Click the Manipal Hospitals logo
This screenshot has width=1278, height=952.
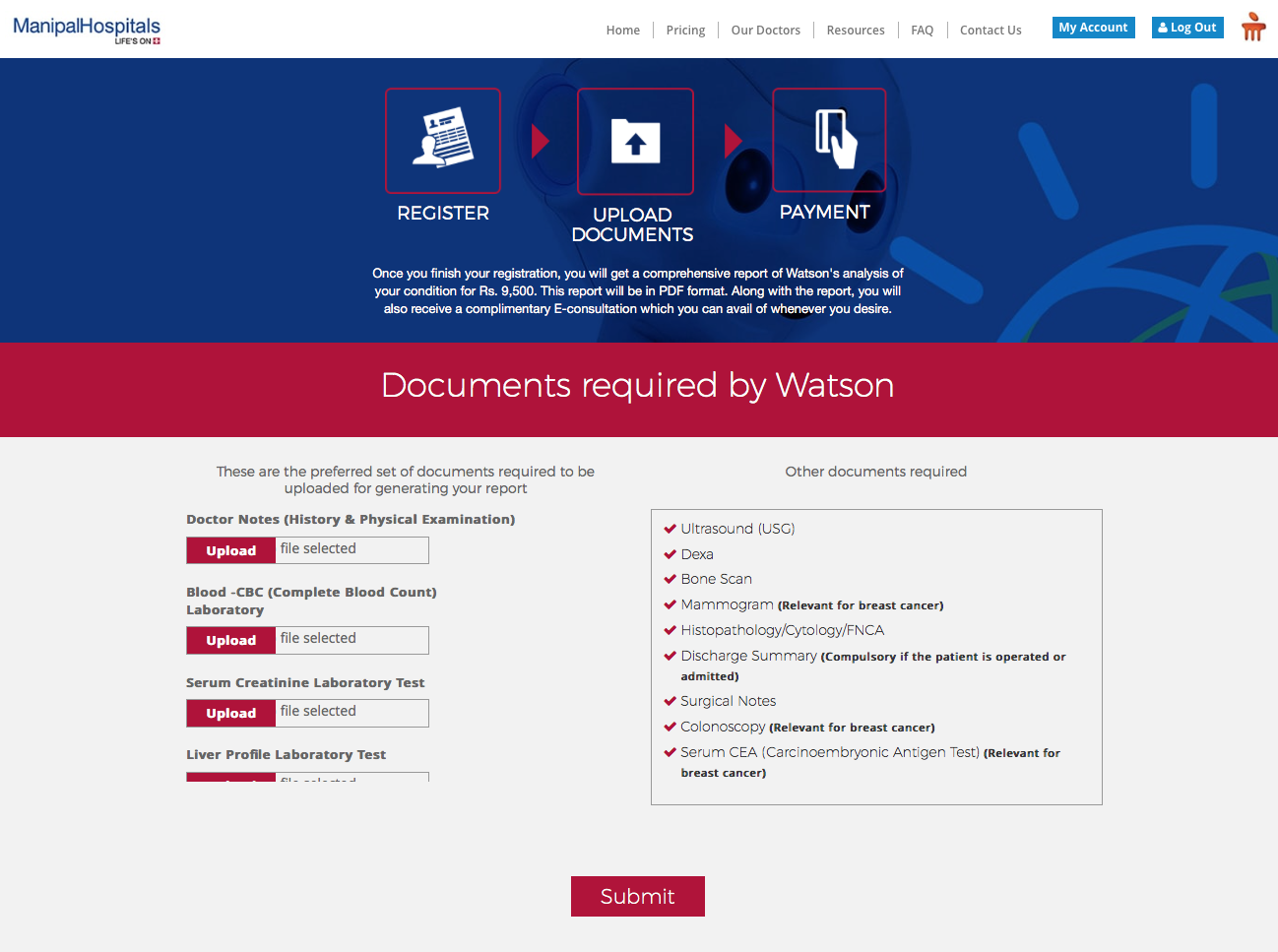[87, 30]
